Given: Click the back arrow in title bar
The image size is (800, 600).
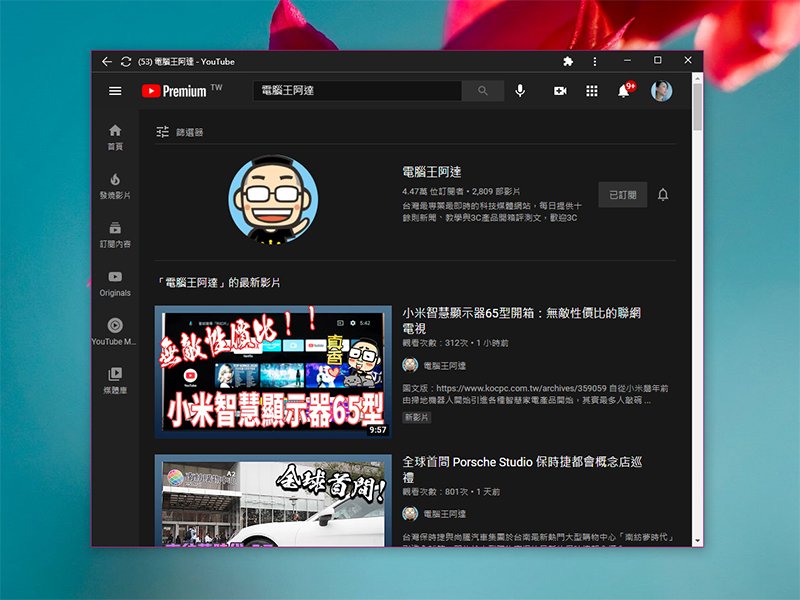Looking at the screenshot, I should tap(107, 61).
